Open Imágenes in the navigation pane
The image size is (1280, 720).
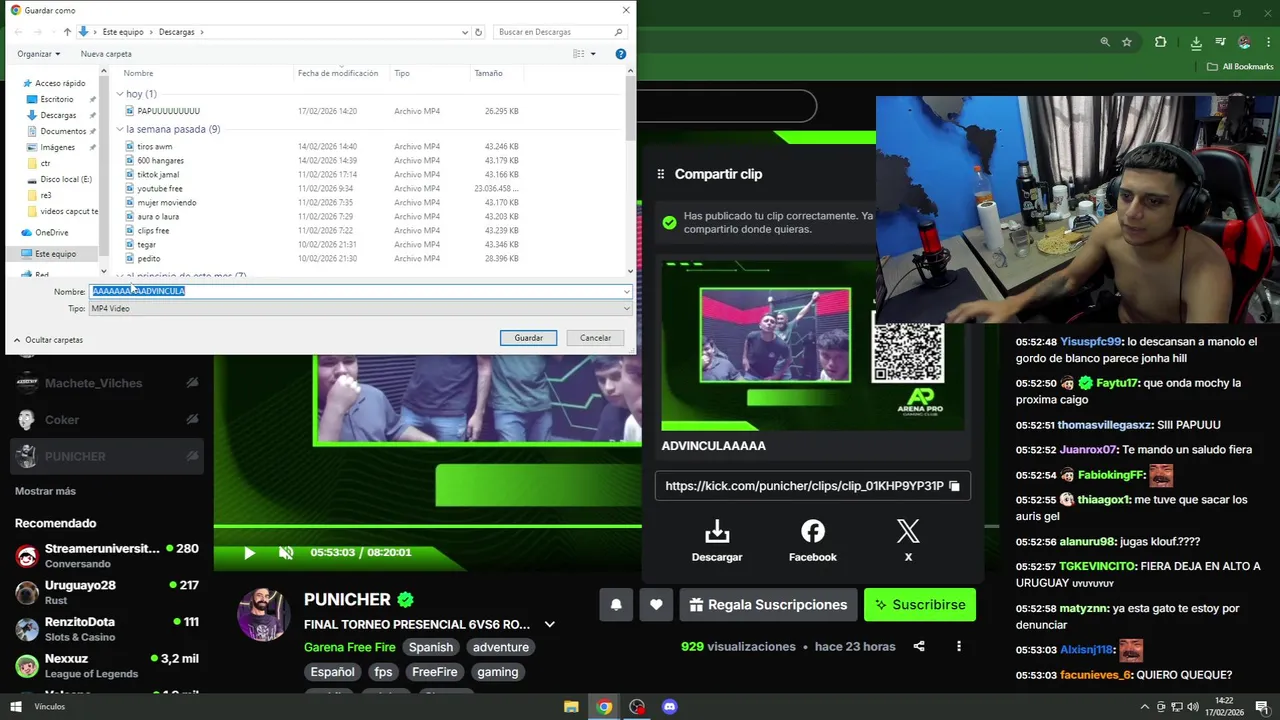(x=57, y=147)
